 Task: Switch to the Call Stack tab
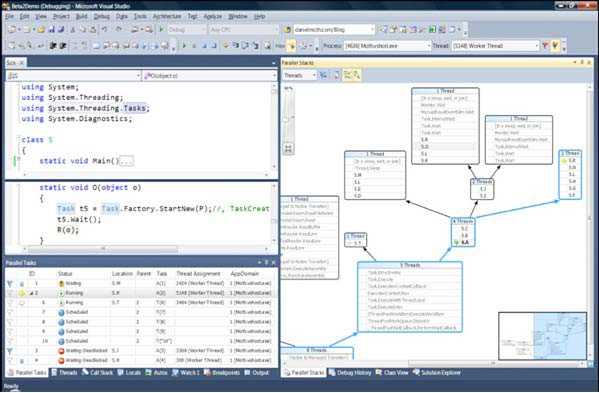click(97, 372)
